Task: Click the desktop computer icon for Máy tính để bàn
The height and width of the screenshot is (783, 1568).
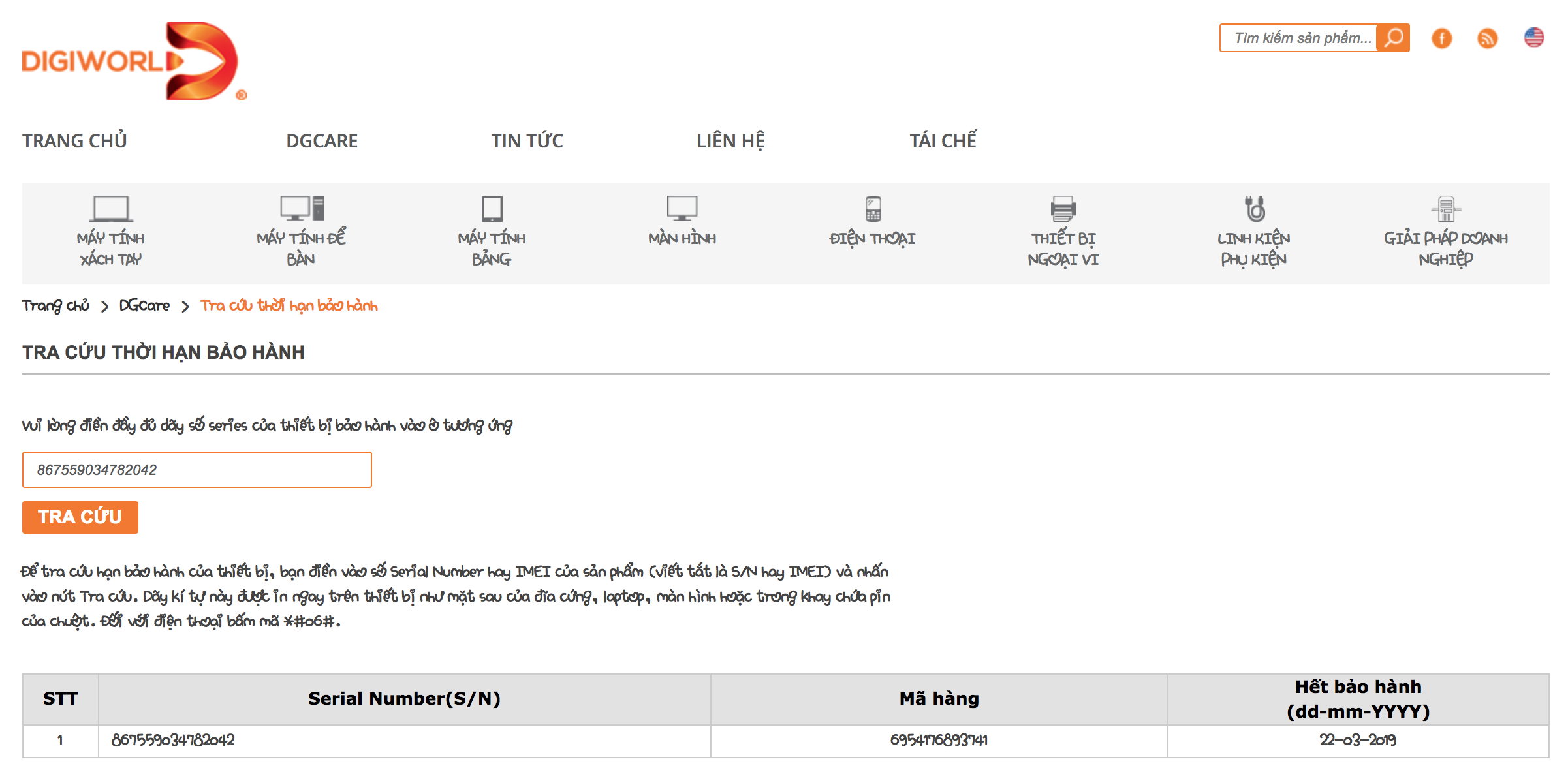Action: 302,209
